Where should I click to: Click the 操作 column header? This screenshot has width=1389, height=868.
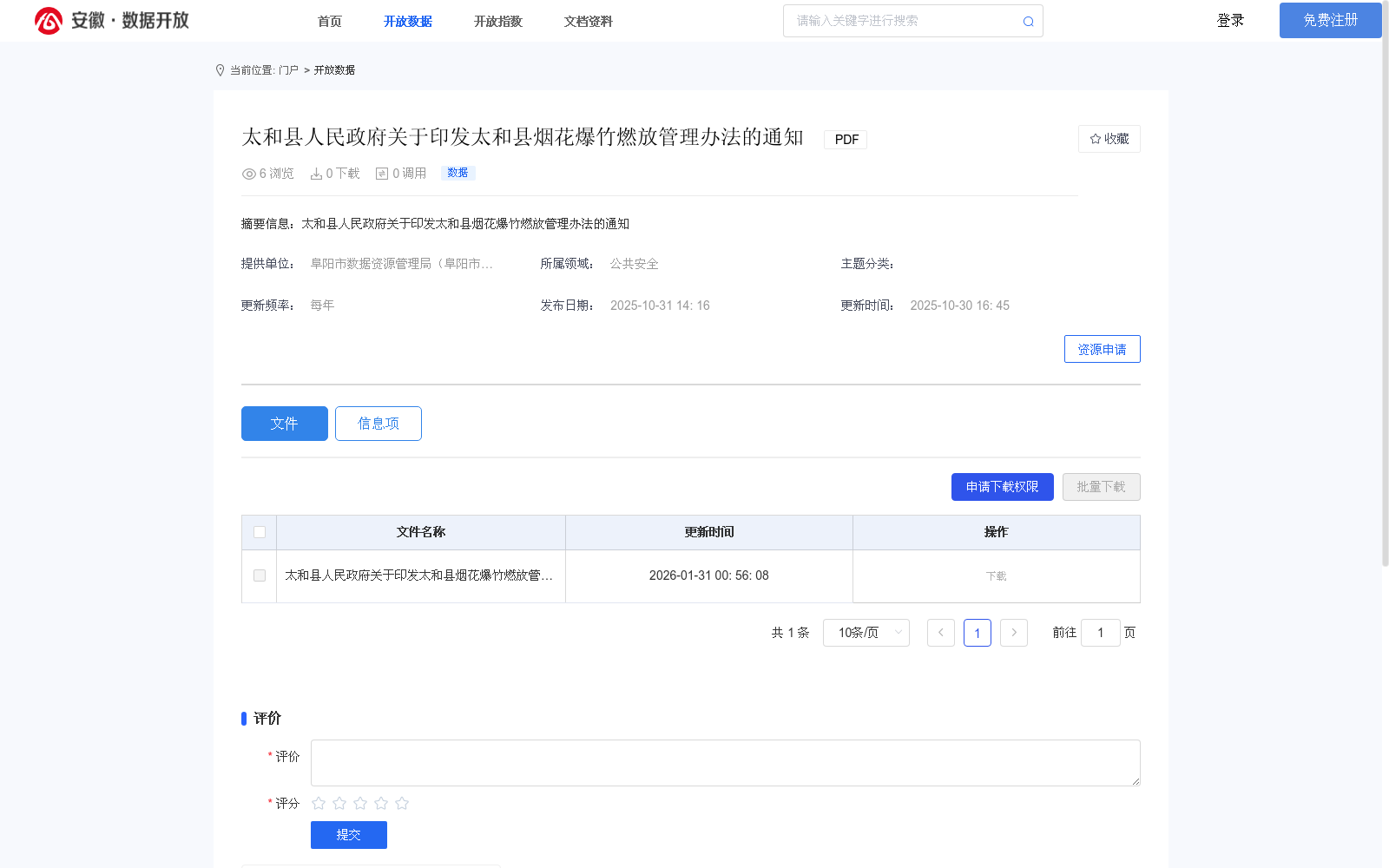997,532
